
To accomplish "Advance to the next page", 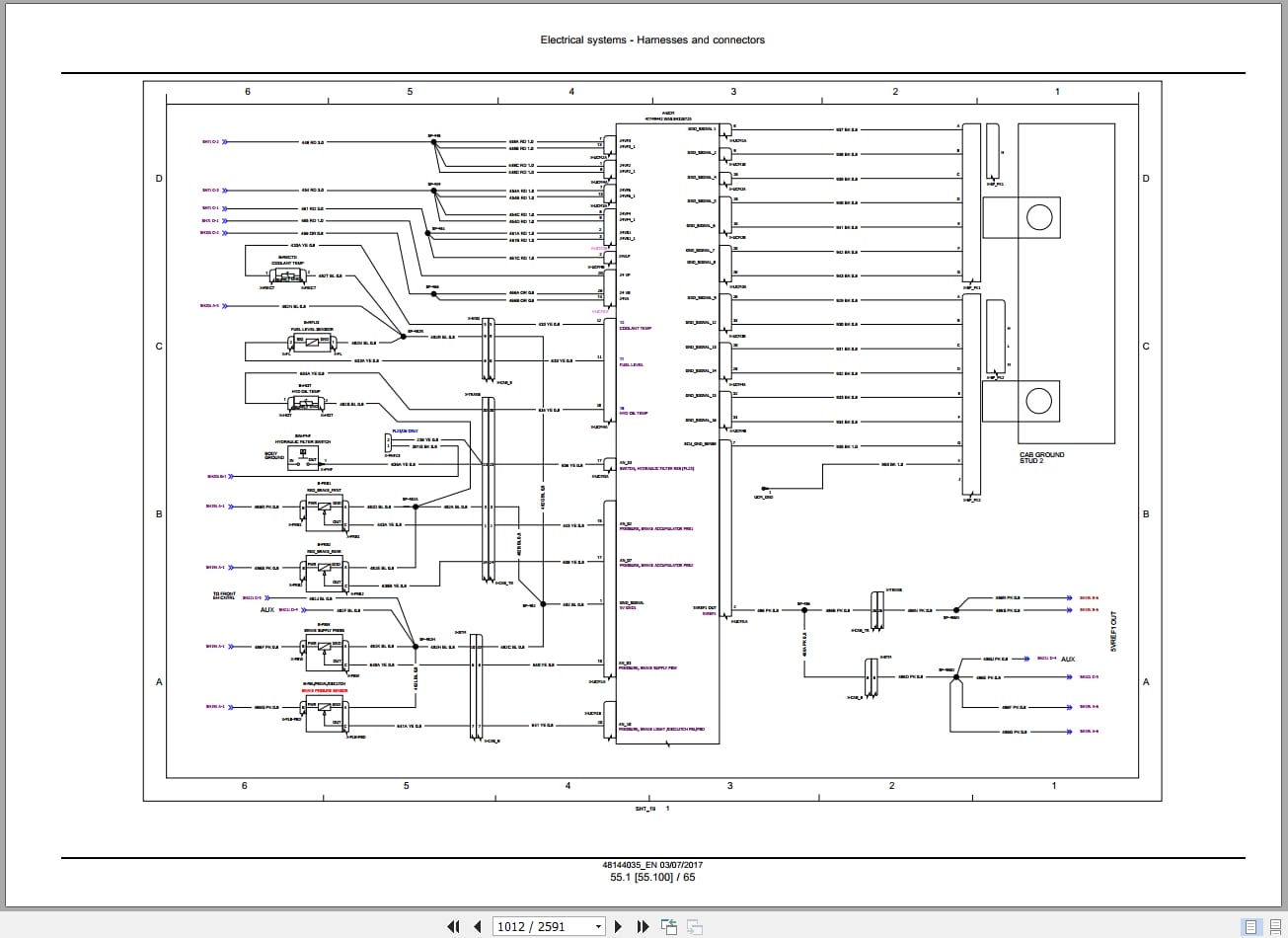I will click(619, 926).
